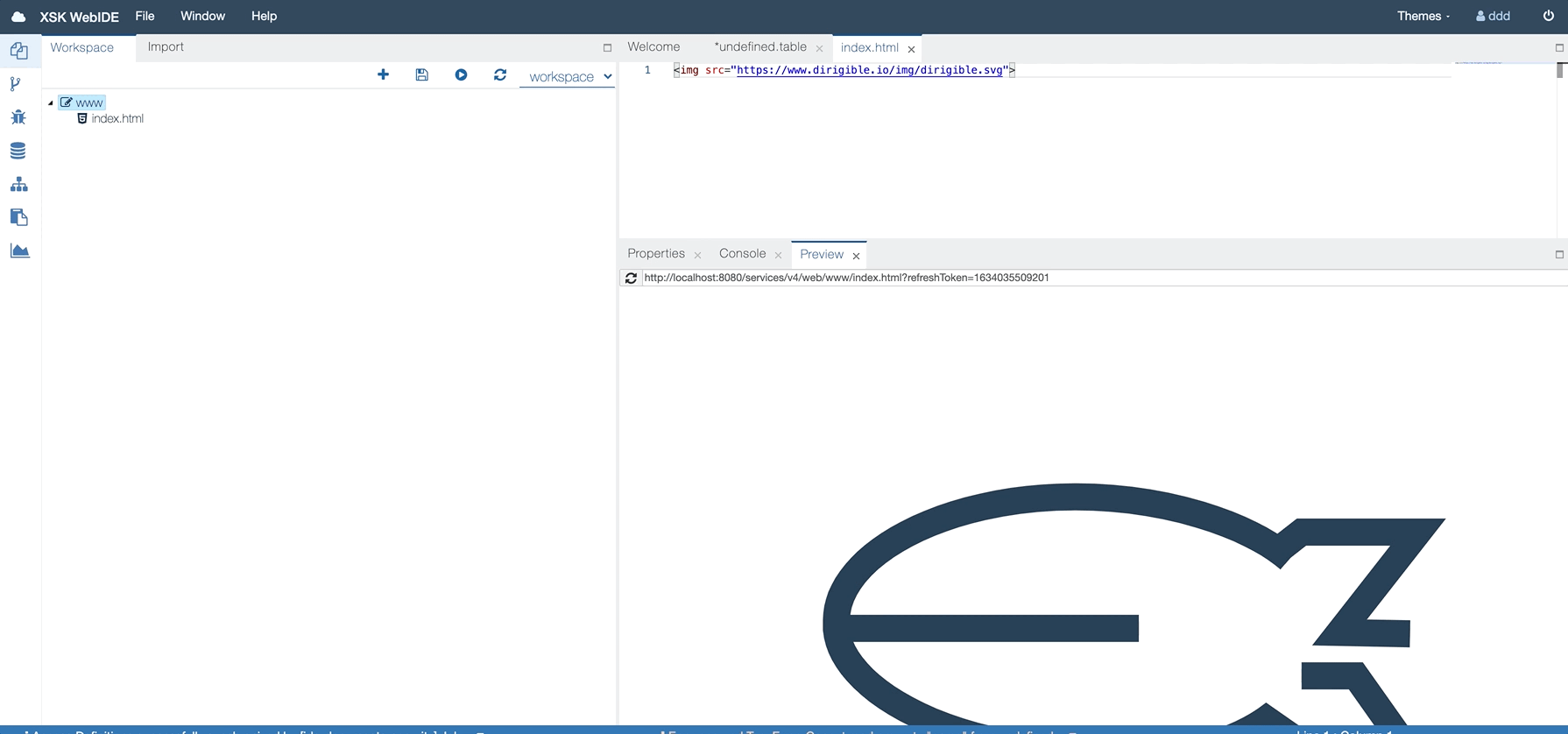Screen dimensions: 1568x734
Task: Click the XSK WebIDE cloud logo
Action: (18, 17)
